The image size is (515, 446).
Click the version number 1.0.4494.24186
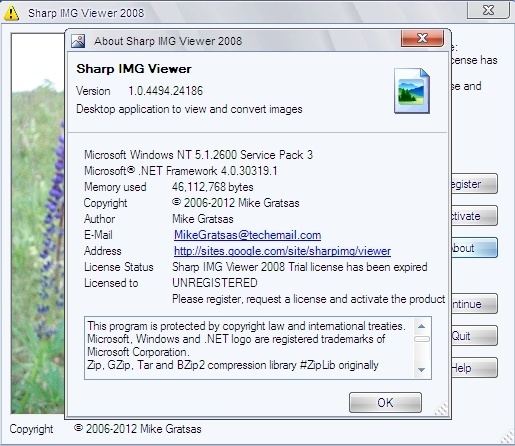[166, 91]
